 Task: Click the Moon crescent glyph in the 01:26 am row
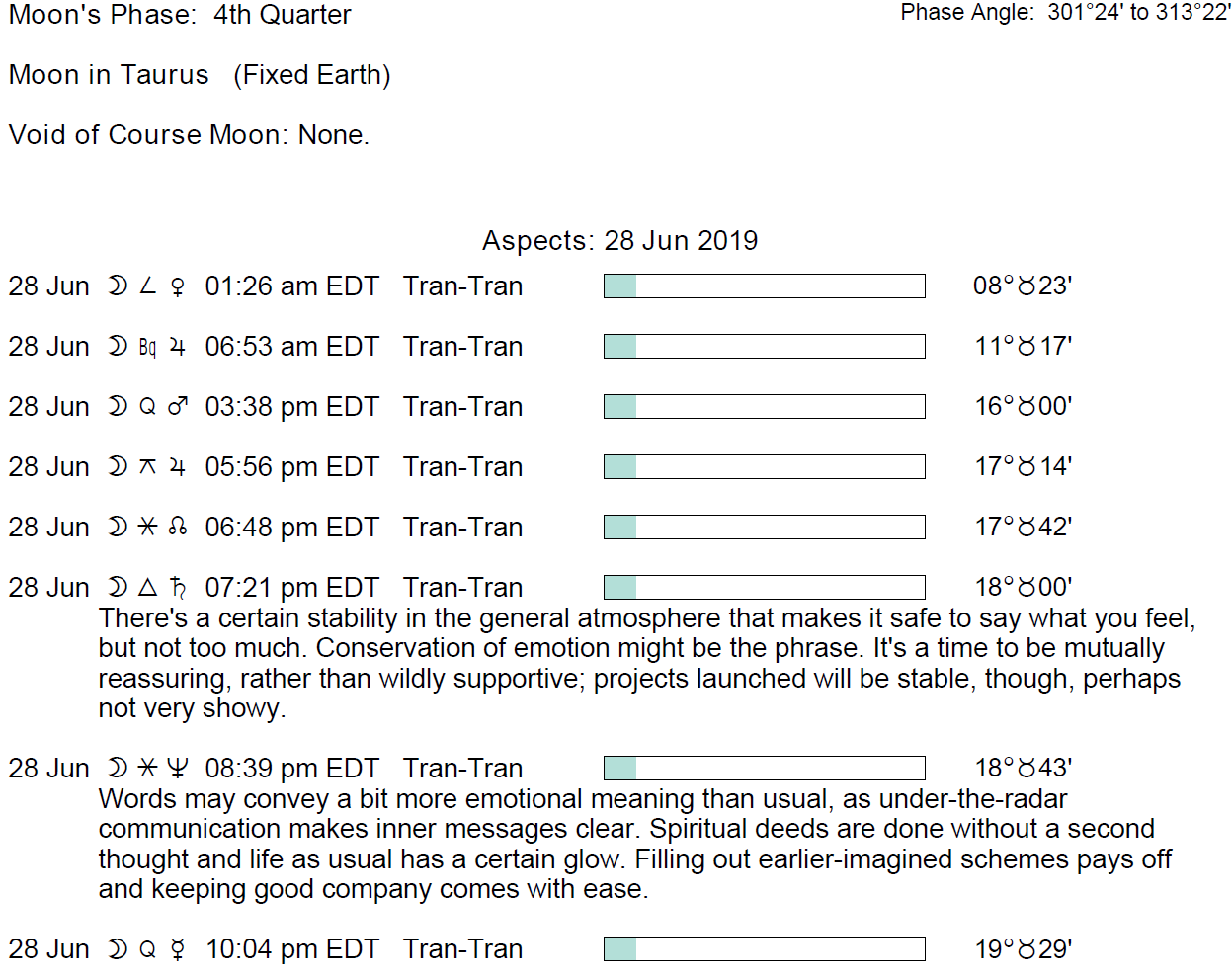118,286
